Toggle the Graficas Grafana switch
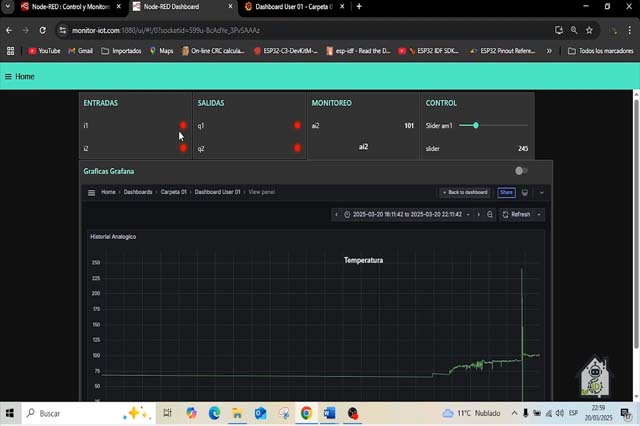The width and height of the screenshot is (640, 426). pyautogui.click(x=520, y=171)
